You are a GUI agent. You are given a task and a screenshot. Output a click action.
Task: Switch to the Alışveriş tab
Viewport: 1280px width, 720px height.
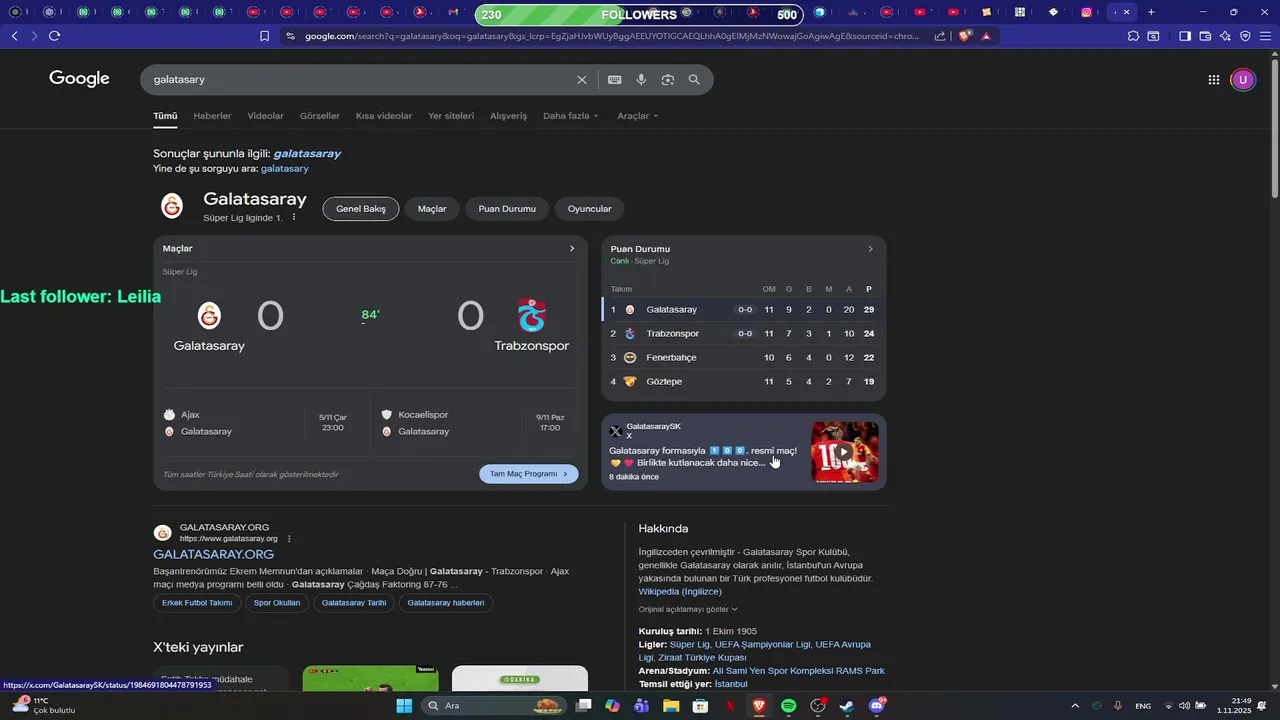point(508,116)
